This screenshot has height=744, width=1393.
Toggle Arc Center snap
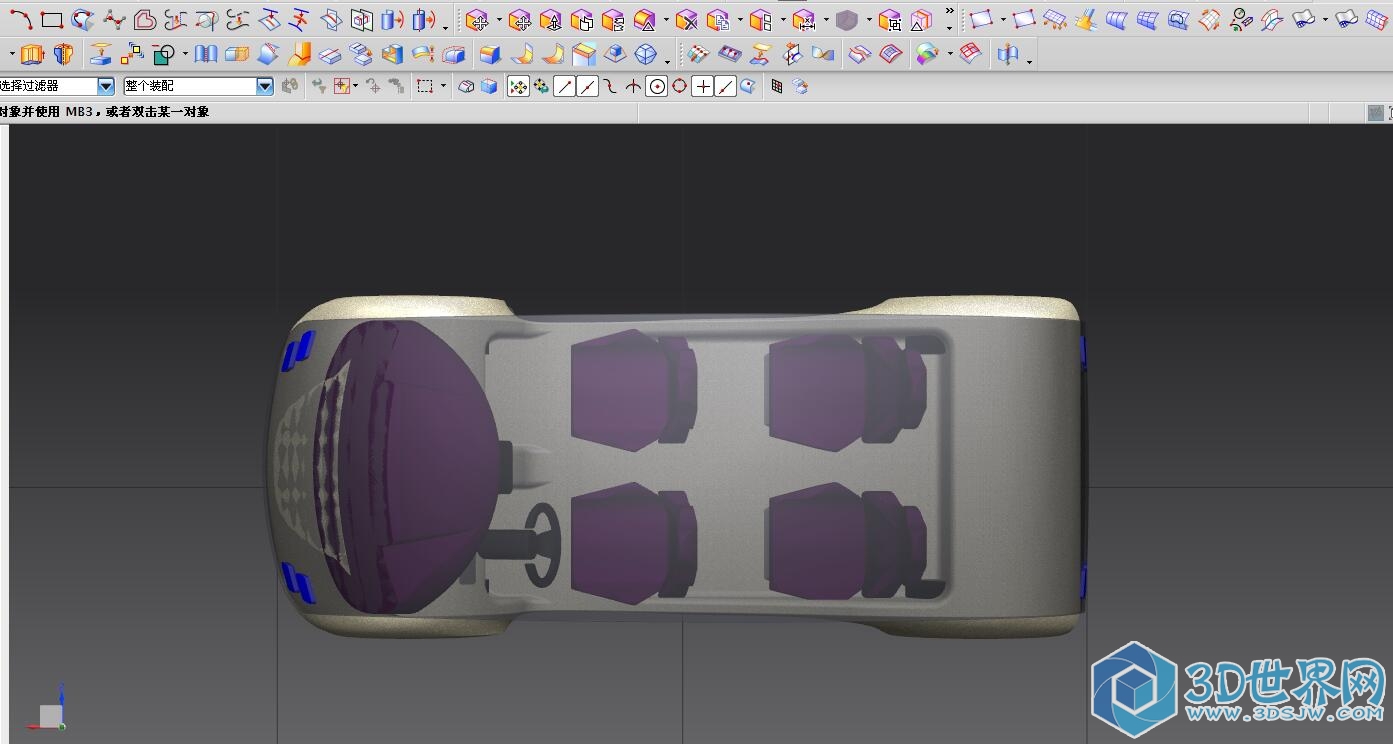point(657,87)
